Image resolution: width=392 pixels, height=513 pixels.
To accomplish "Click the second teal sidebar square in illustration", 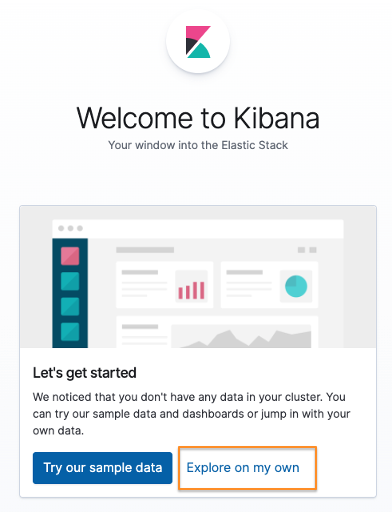I will [x=70, y=307].
